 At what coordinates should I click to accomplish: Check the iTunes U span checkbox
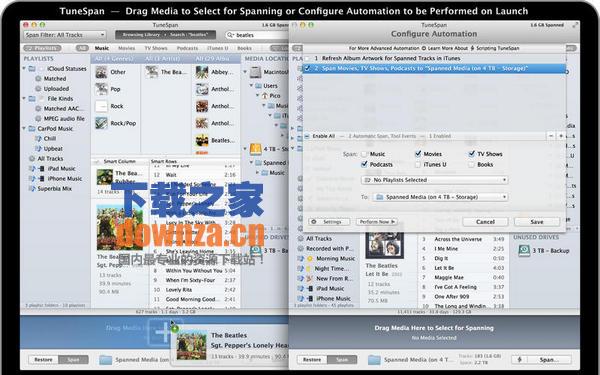coord(418,165)
